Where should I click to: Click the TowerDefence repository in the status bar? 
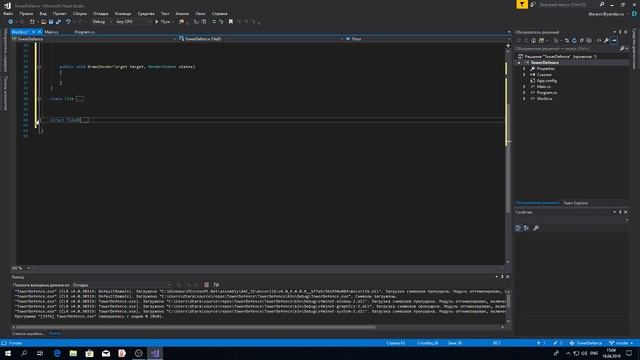[586, 343]
